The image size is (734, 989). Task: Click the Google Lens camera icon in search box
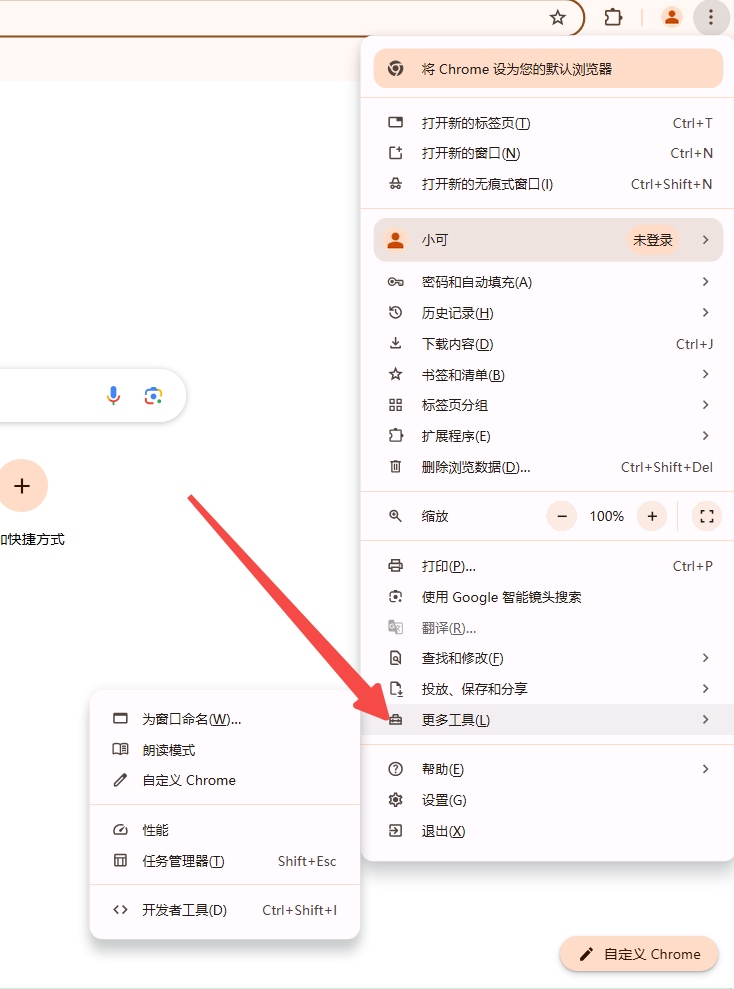point(153,395)
